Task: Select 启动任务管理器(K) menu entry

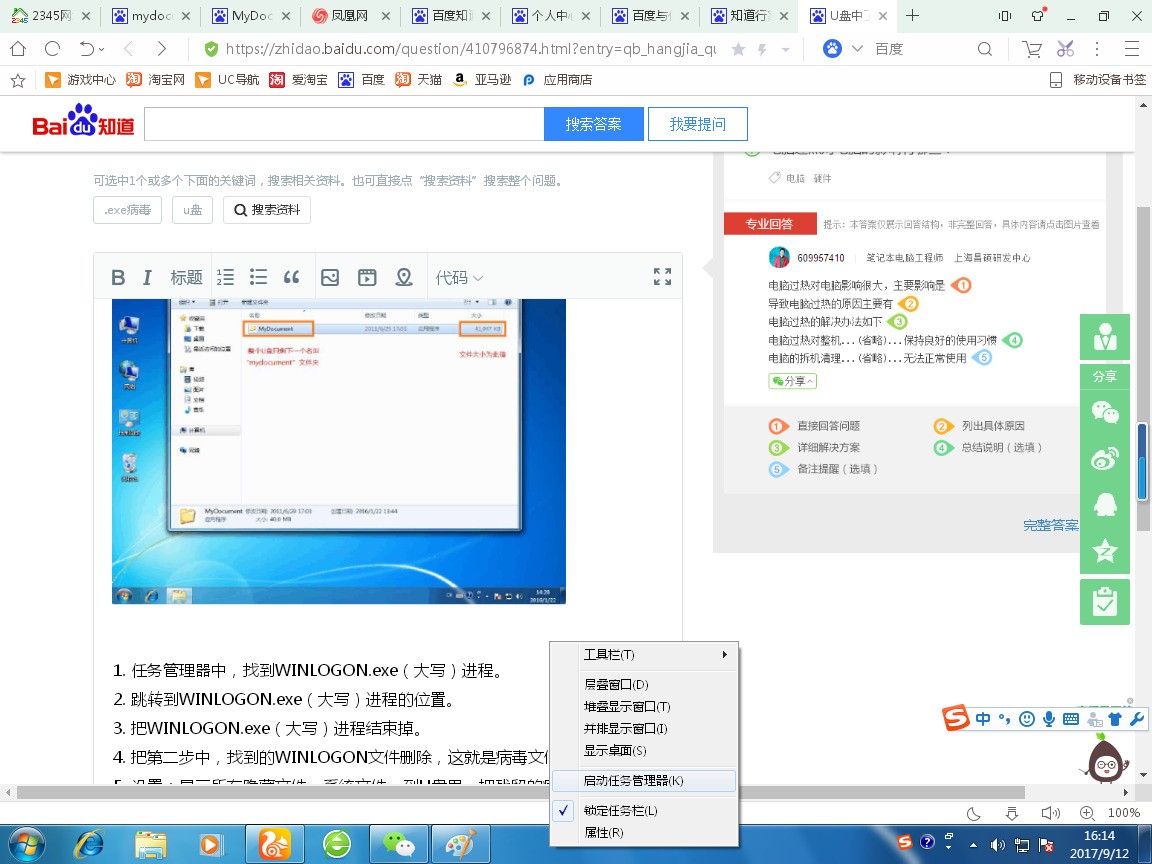Action: point(644,780)
